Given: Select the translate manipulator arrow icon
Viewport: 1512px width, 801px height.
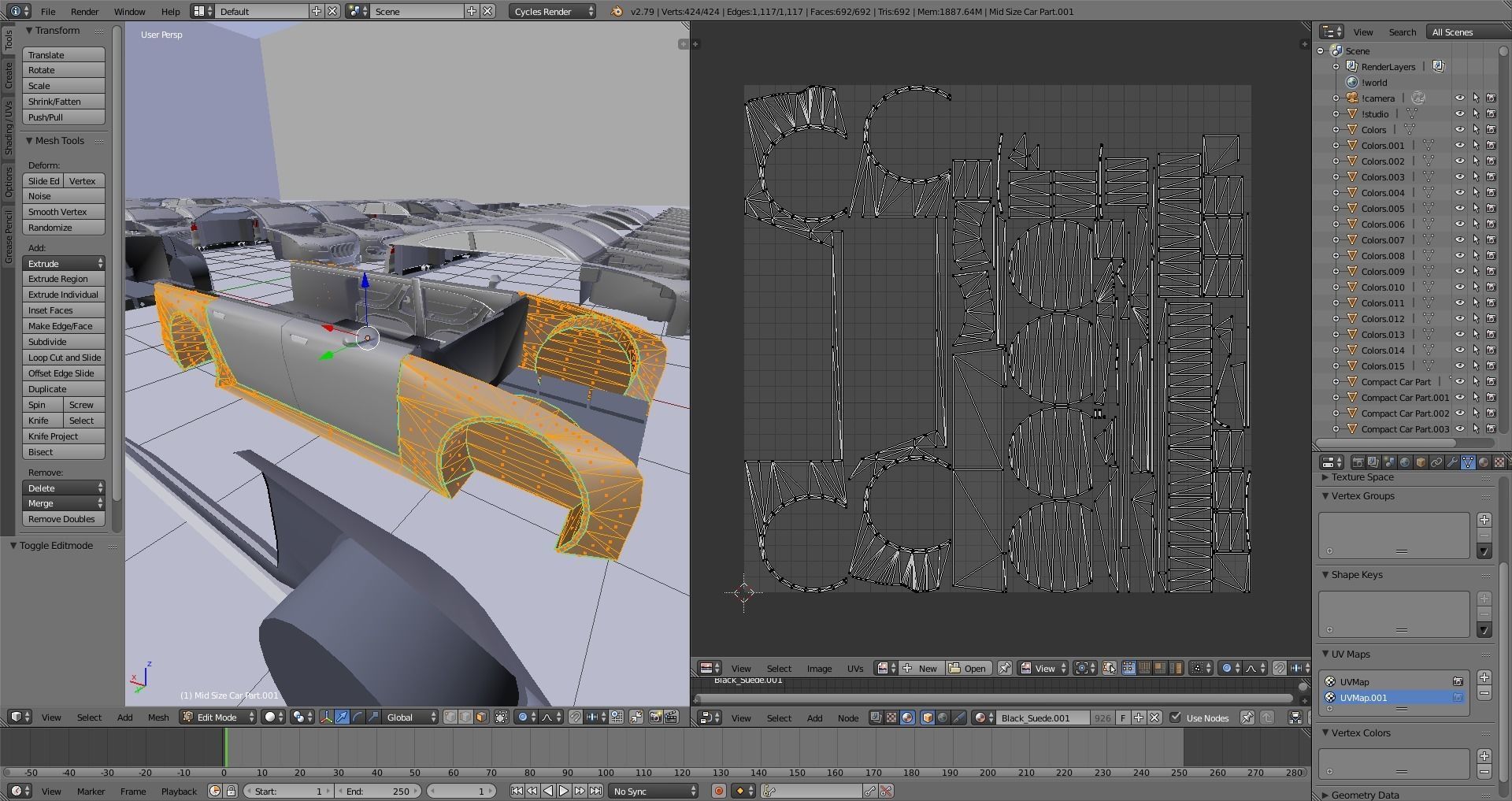Looking at the screenshot, I should [342, 718].
